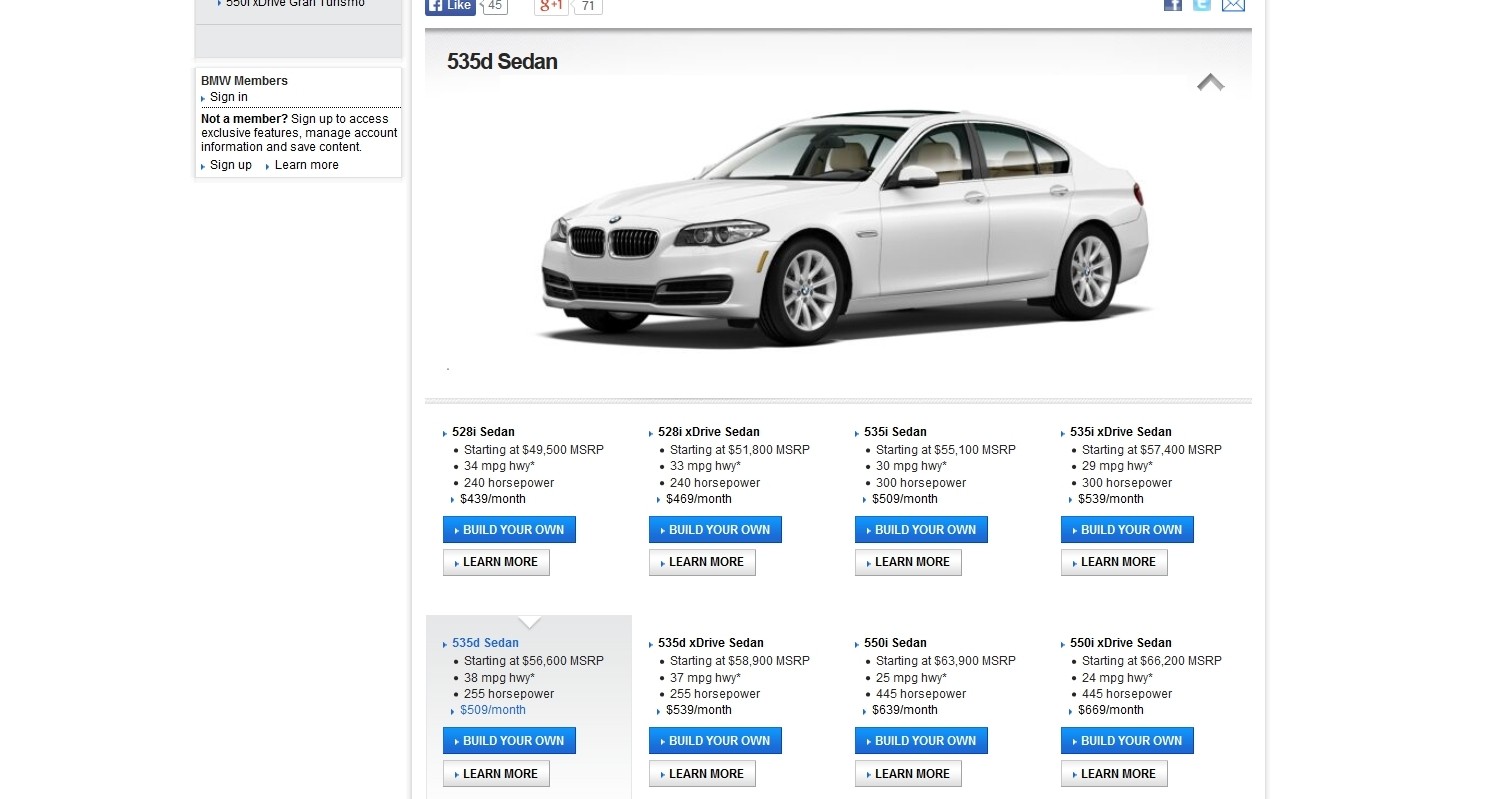The width and height of the screenshot is (1507, 799).
Task: Open the 550i xDrive Sedan model link
Action: coord(1120,643)
